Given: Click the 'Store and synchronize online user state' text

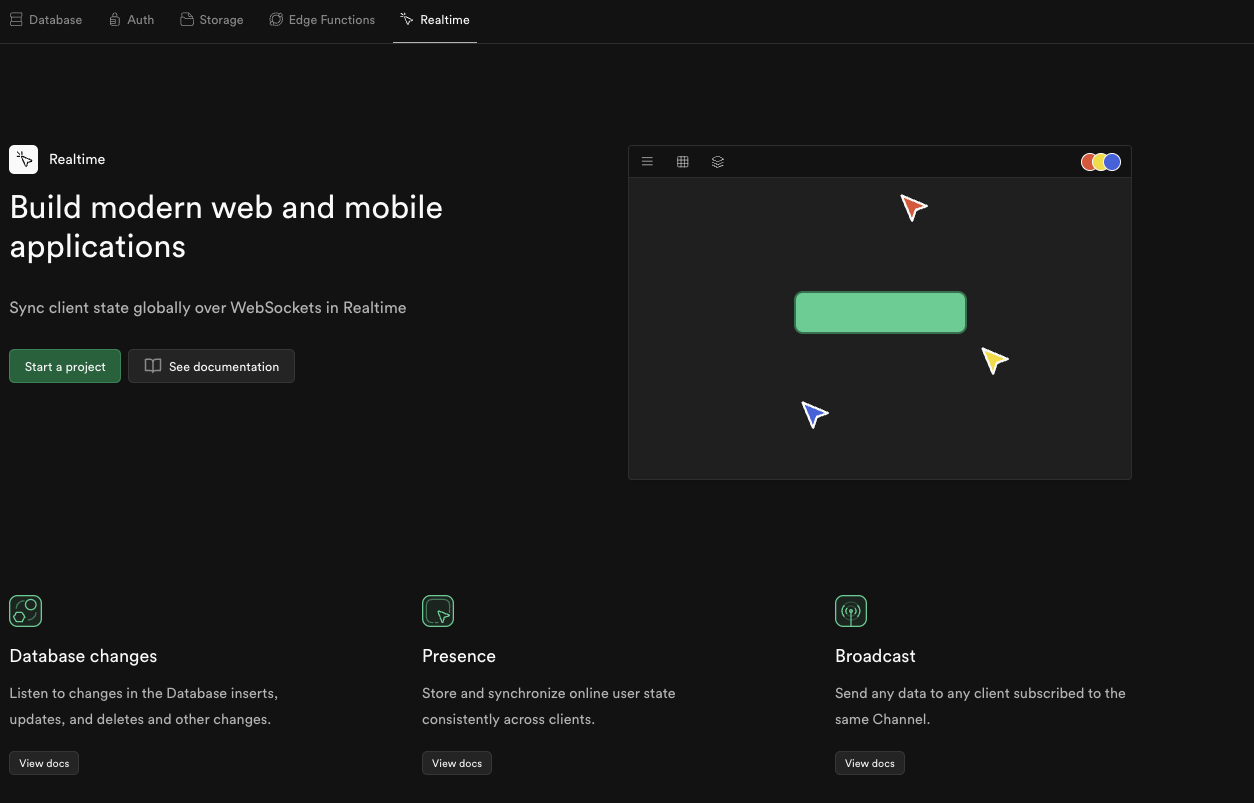Looking at the screenshot, I should pos(549,706).
